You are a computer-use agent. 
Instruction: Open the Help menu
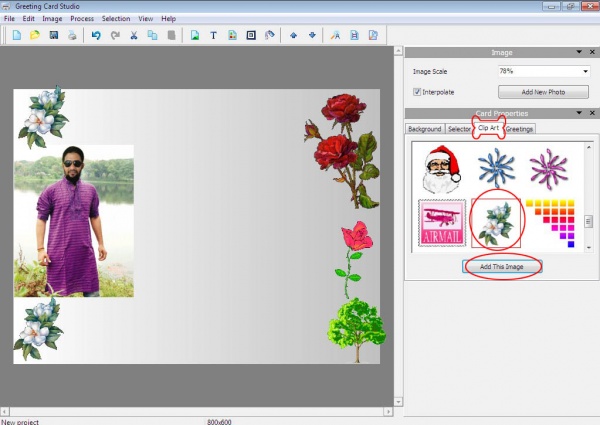click(x=168, y=18)
